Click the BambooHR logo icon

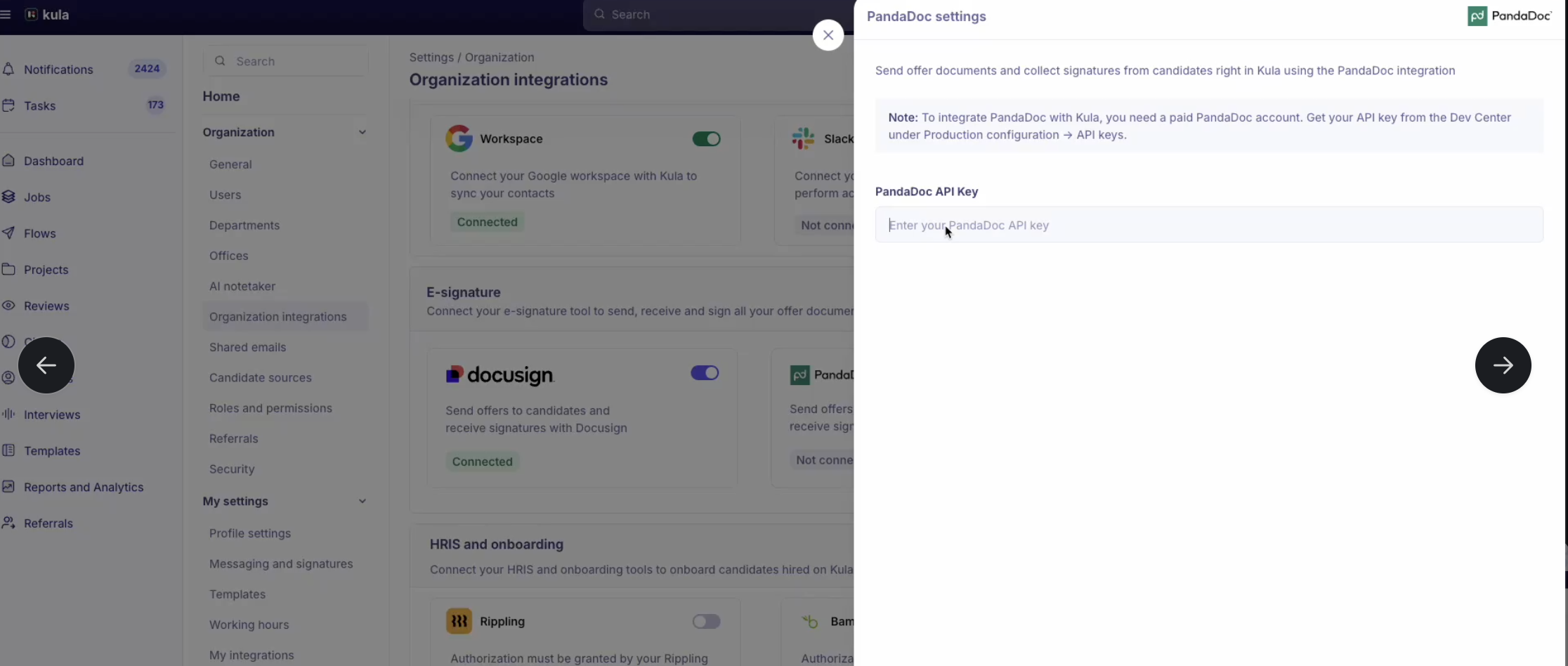(x=810, y=621)
